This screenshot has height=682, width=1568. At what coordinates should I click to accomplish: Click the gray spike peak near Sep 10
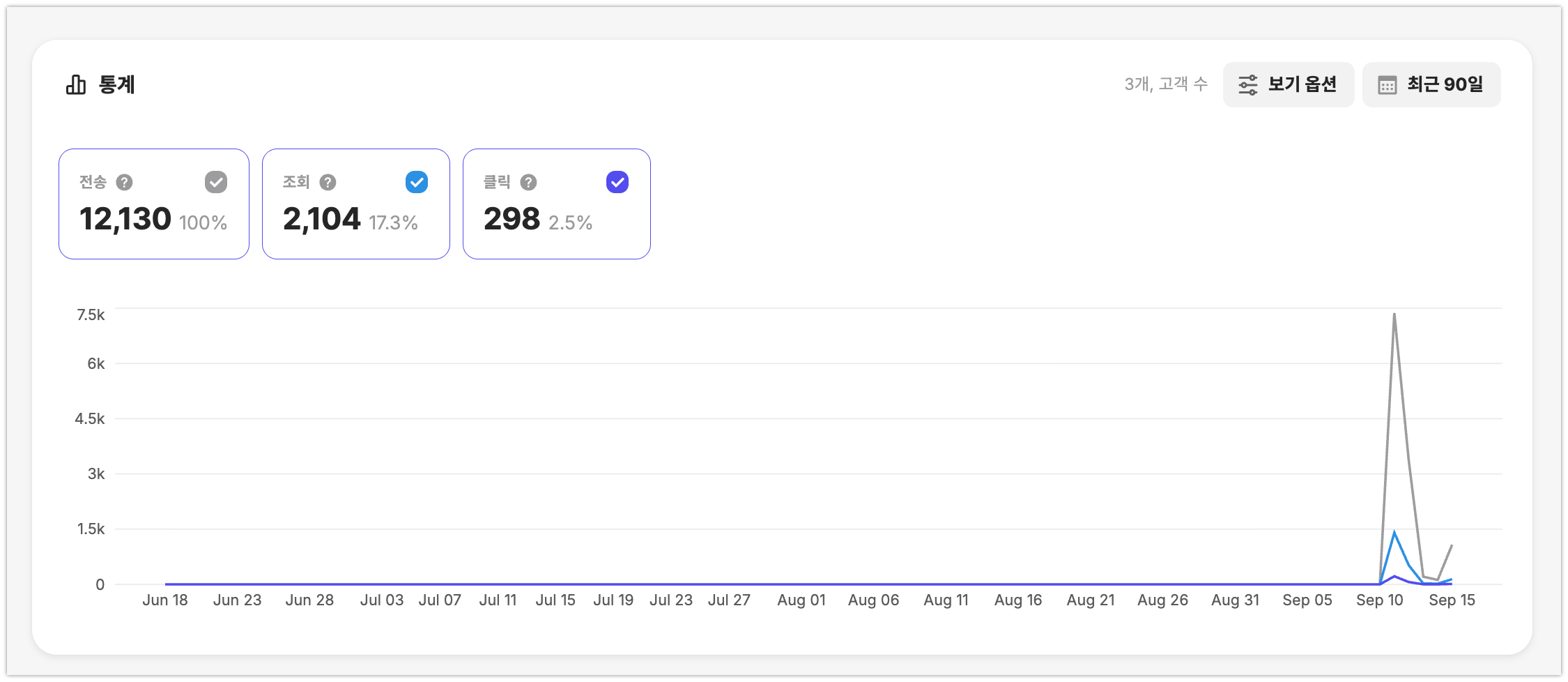[x=1394, y=315]
